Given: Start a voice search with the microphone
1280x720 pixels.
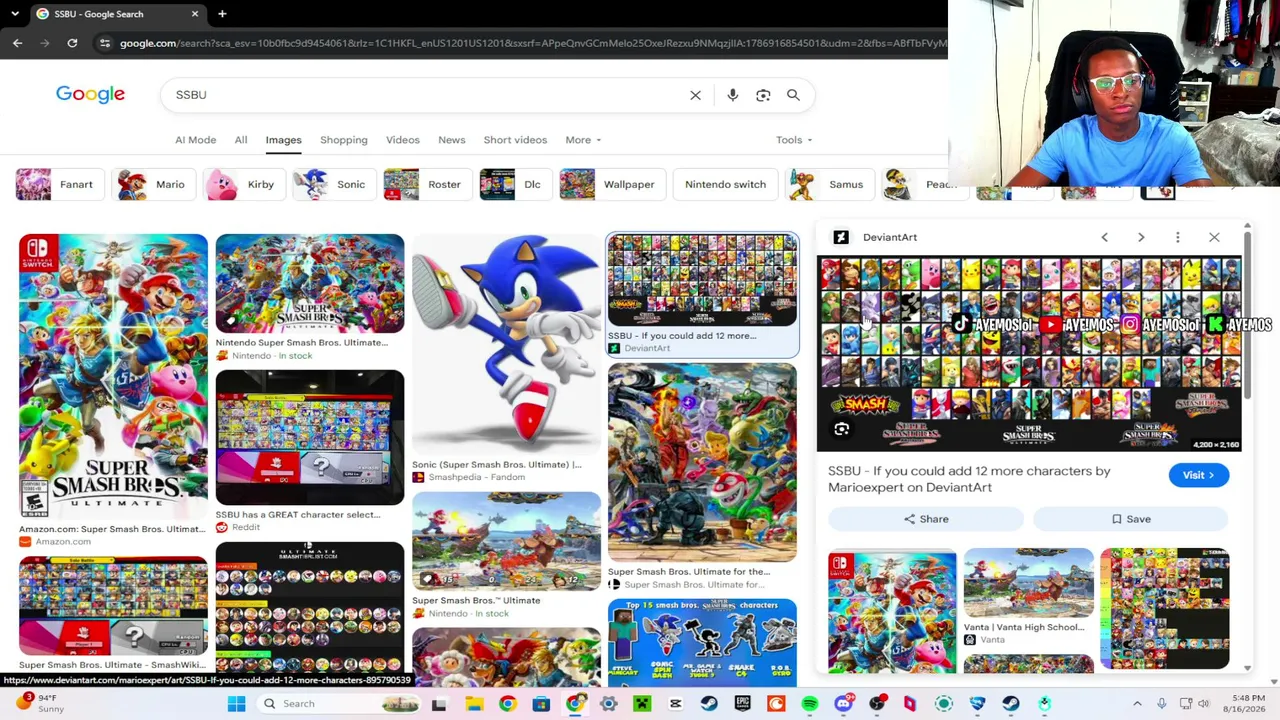Looking at the screenshot, I should pos(733,95).
